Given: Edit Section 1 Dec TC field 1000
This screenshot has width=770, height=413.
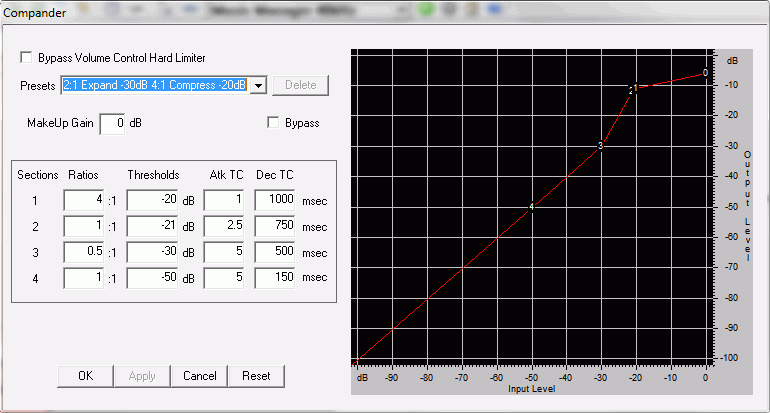Looking at the screenshot, I should tap(275, 200).
